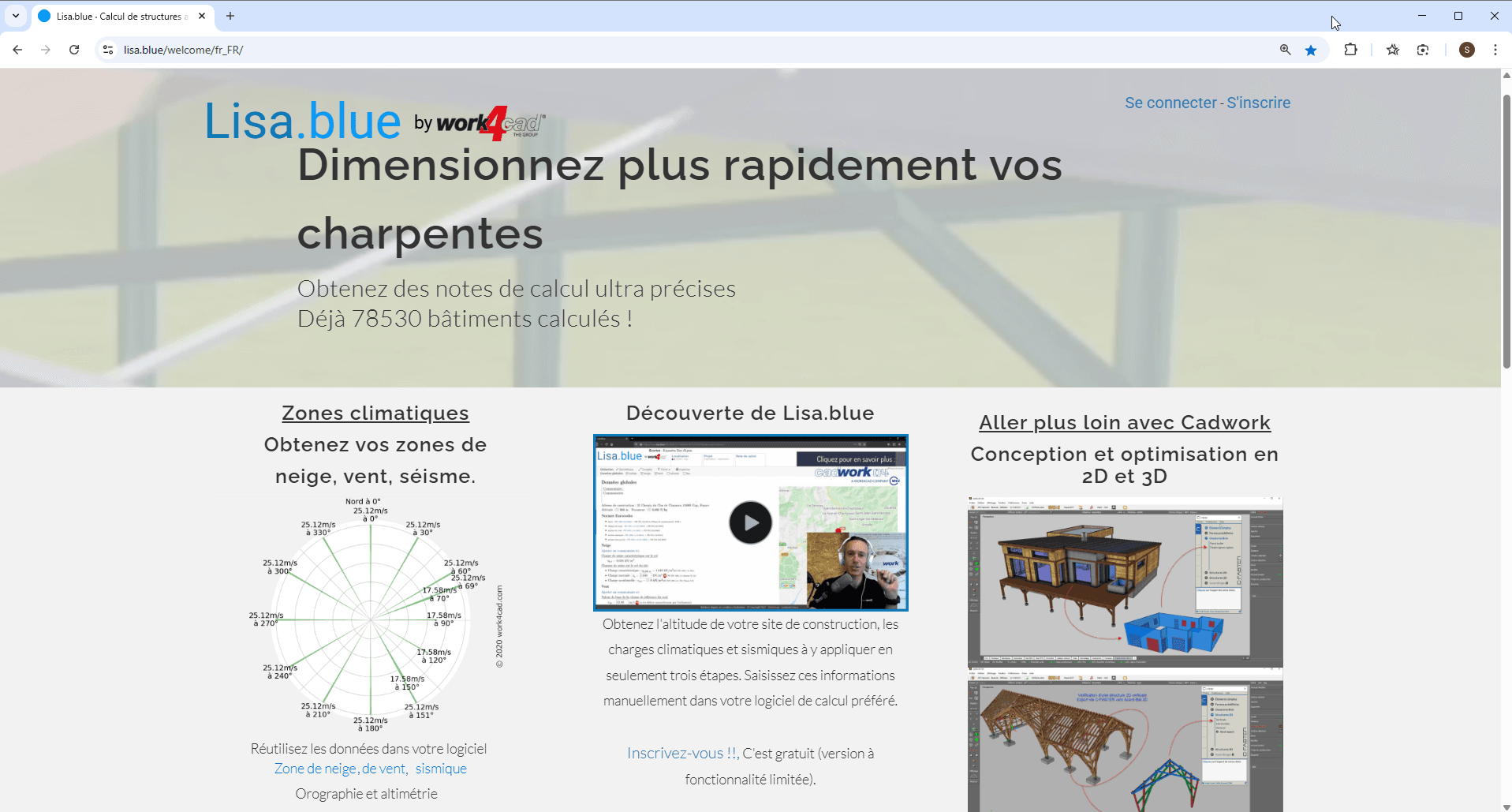Open Zones climatiques heading link
Viewport: 1512px width, 812px height.
pos(375,413)
